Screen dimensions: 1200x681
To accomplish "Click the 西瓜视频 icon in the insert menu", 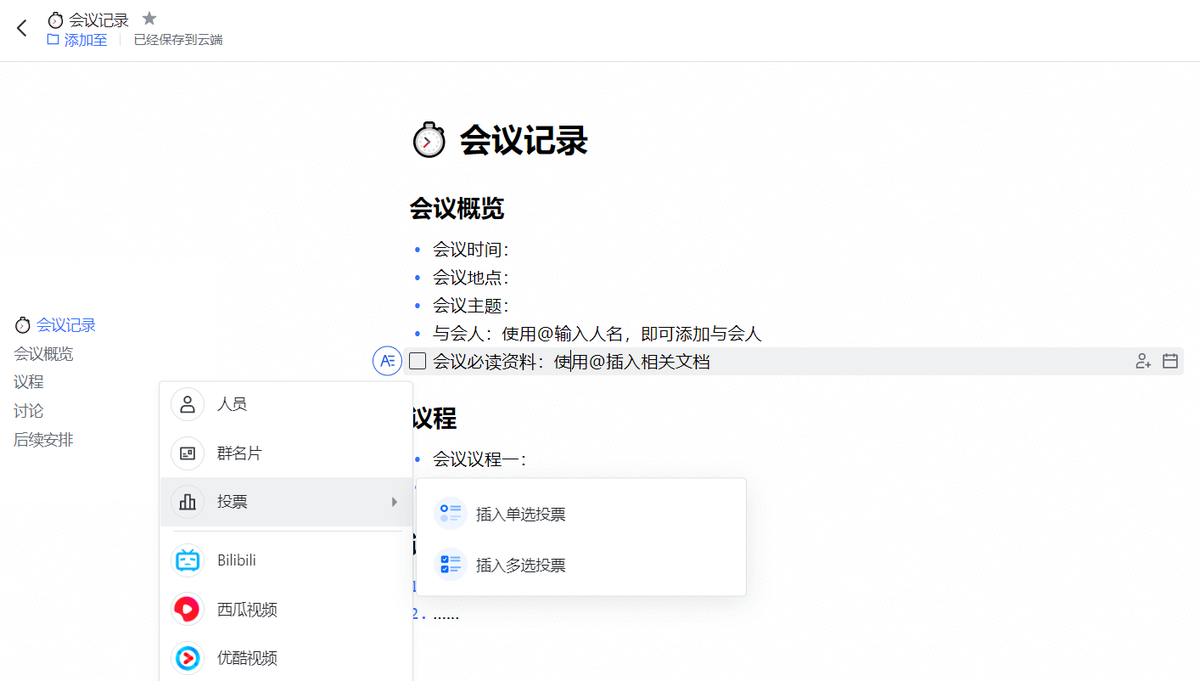I will coord(187,609).
